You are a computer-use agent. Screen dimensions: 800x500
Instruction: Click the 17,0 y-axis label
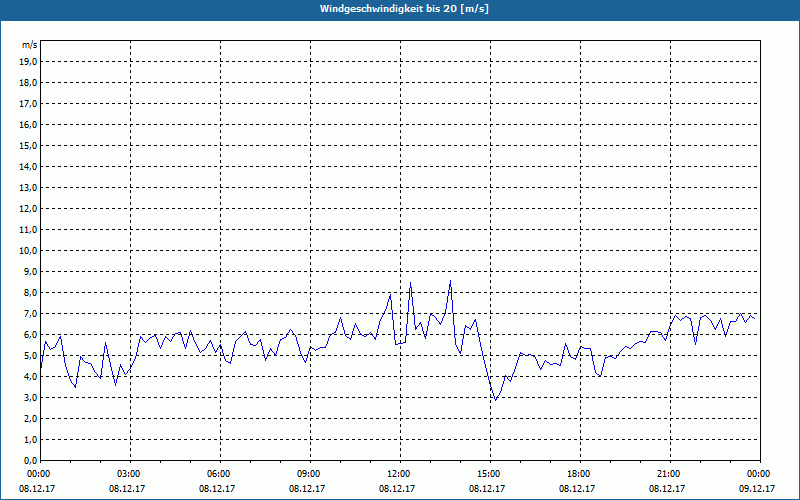29,104
